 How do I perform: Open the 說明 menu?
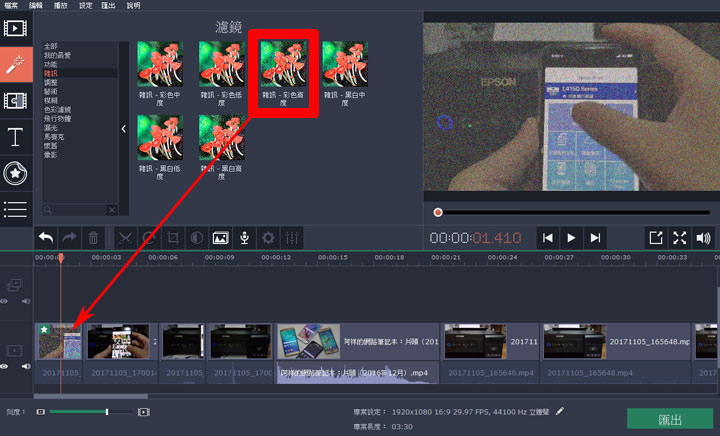click(x=133, y=6)
